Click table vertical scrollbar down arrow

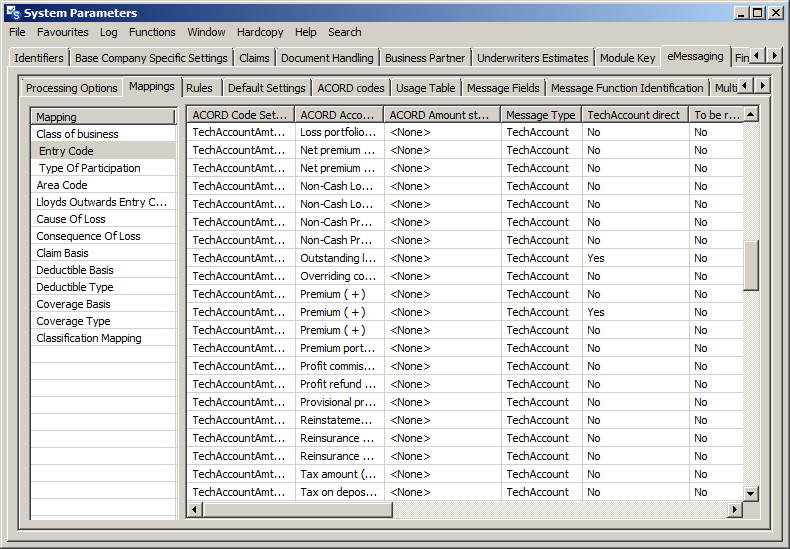point(751,494)
